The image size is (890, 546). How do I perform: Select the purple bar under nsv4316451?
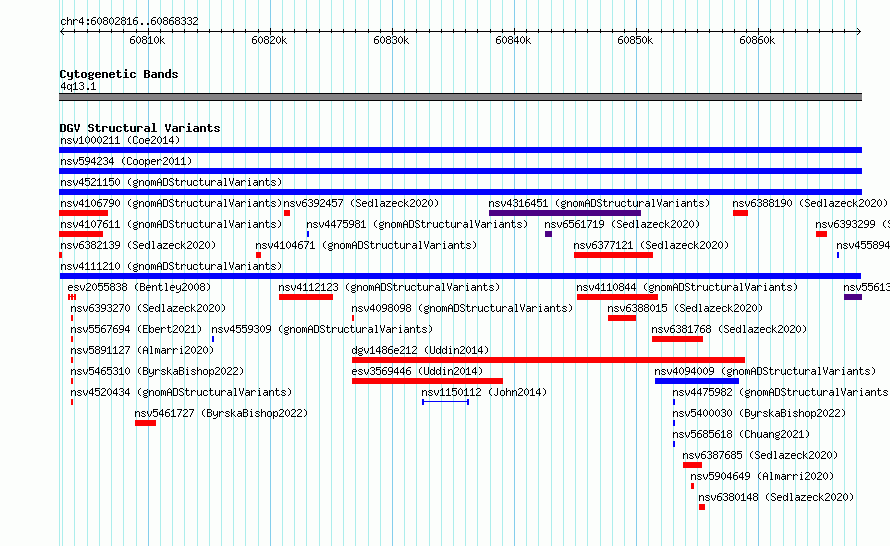pyautogui.click(x=565, y=213)
